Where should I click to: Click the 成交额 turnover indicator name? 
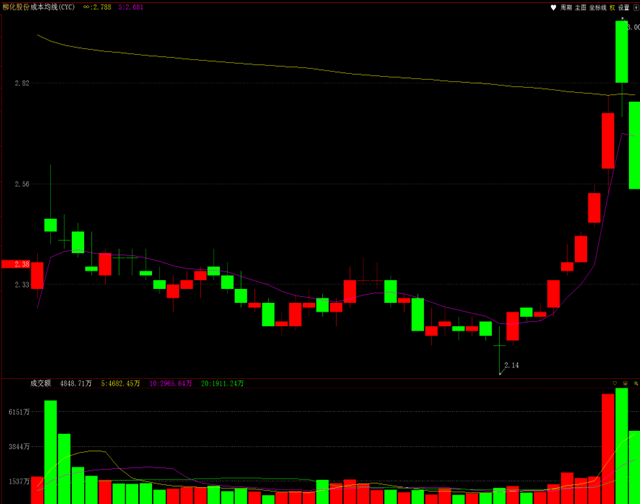(x=40, y=383)
